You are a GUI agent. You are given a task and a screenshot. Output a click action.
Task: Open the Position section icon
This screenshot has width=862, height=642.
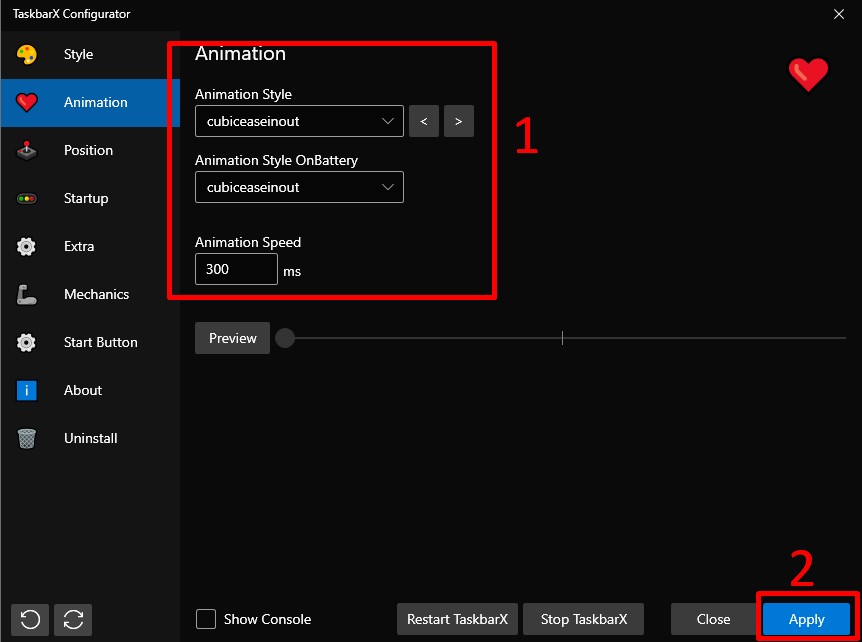click(x=27, y=150)
